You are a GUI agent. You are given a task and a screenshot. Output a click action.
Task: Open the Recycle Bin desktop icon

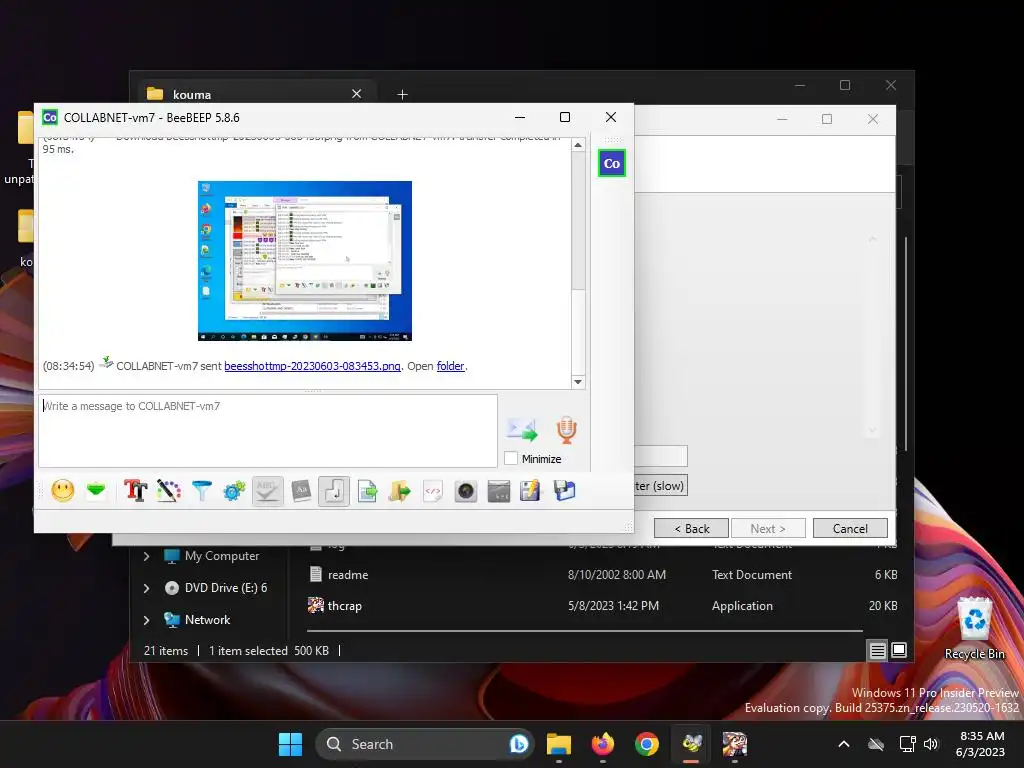974,628
